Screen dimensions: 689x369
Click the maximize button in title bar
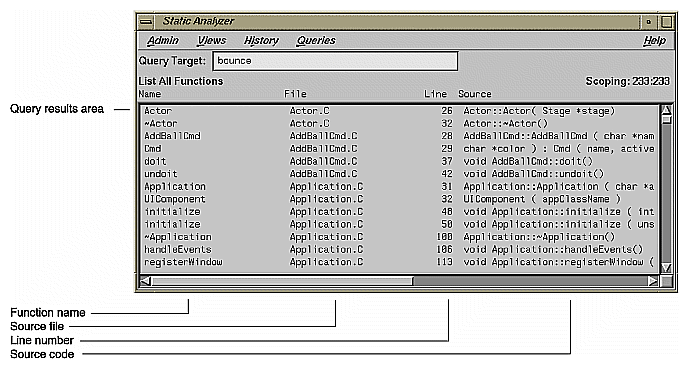click(666, 21)
